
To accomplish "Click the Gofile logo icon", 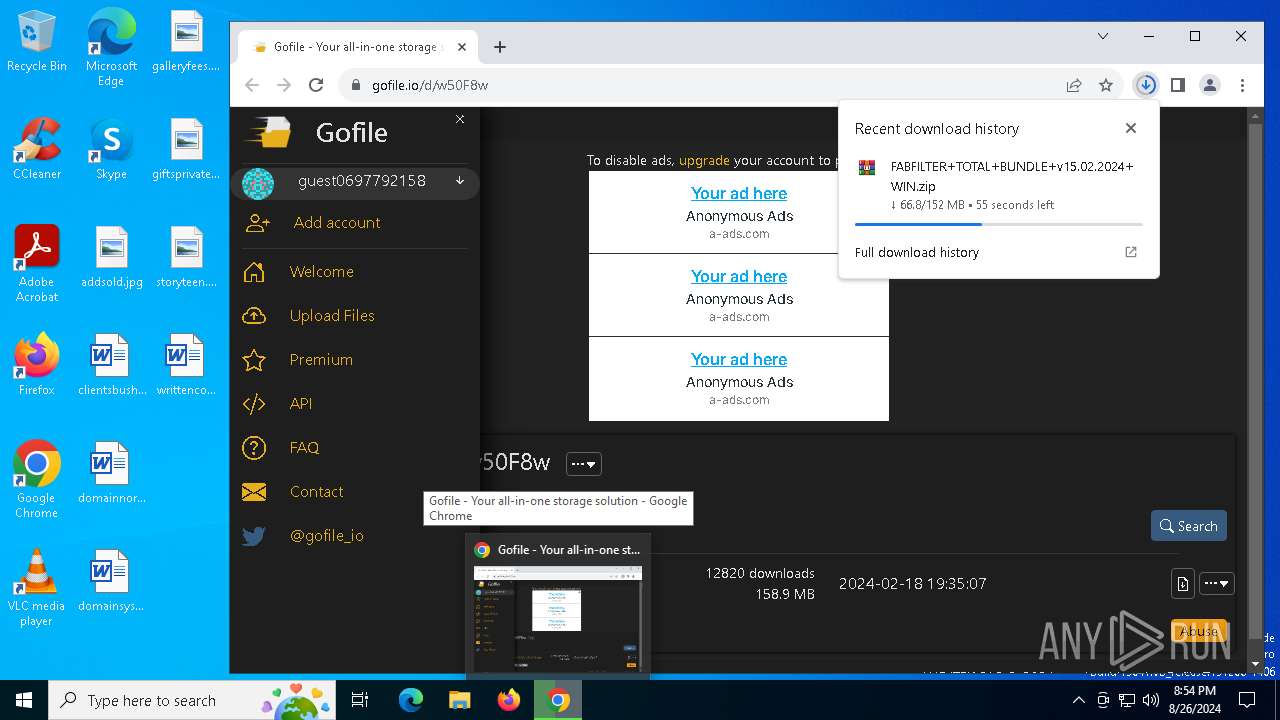I will [x=268, y=132].
